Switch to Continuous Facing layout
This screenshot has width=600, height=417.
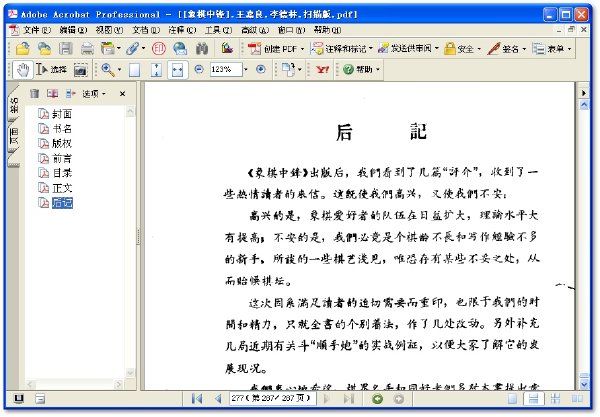[555, 399]
